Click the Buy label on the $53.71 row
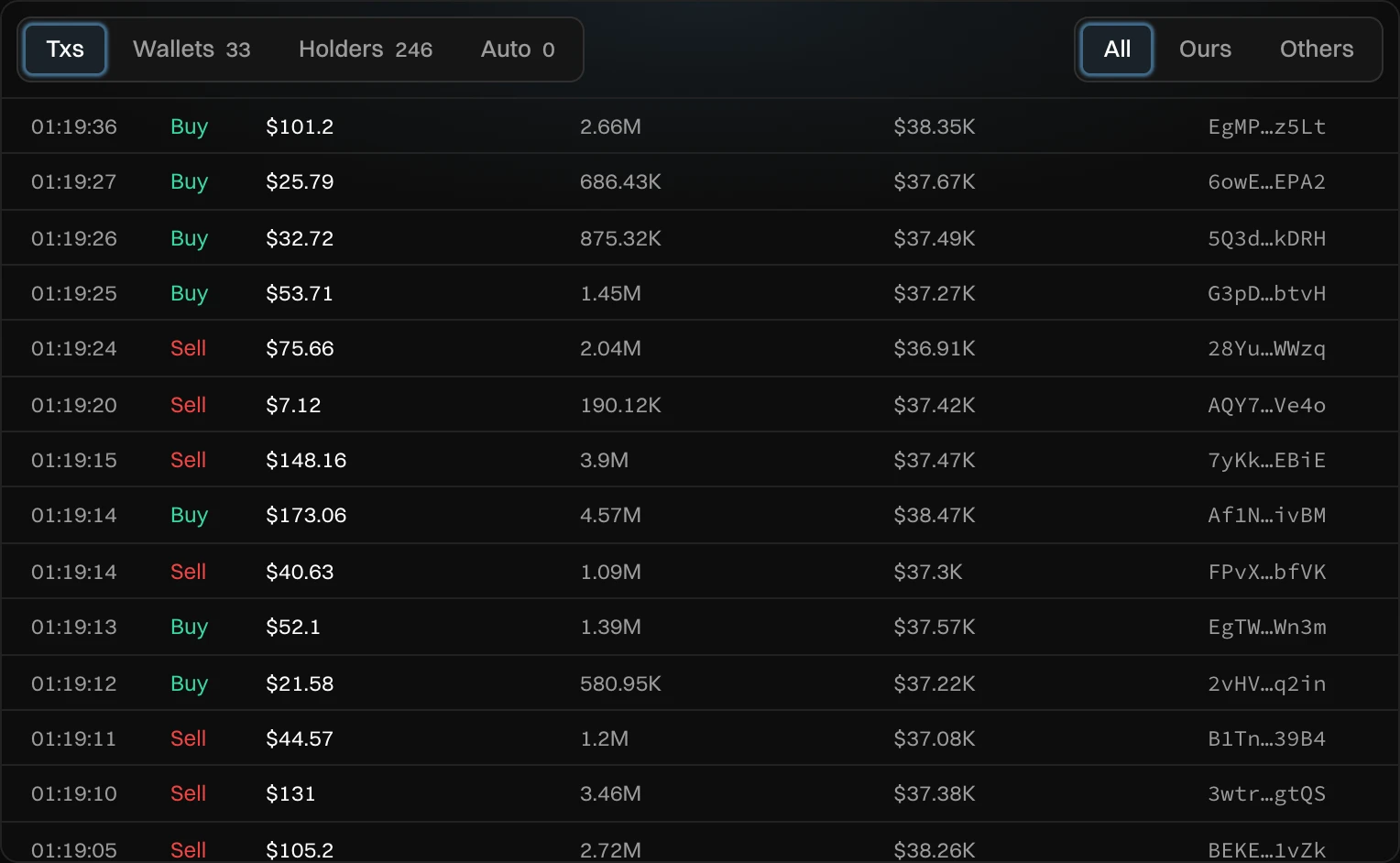This screenshot has width=1400, height=863. click(x=189, y=293)
